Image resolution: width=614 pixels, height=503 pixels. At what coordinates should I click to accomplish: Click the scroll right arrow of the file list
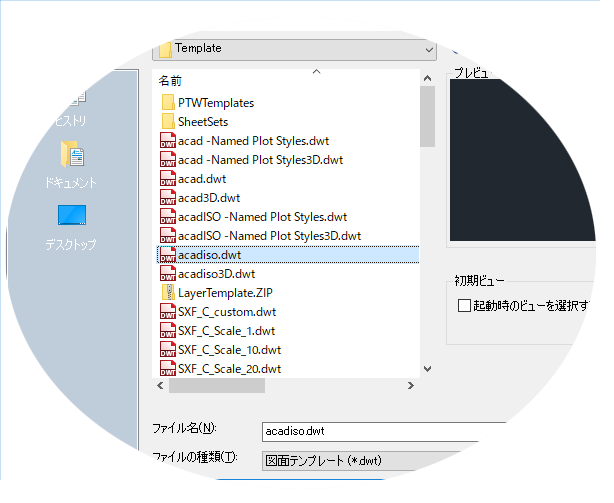tap(410, 386)
